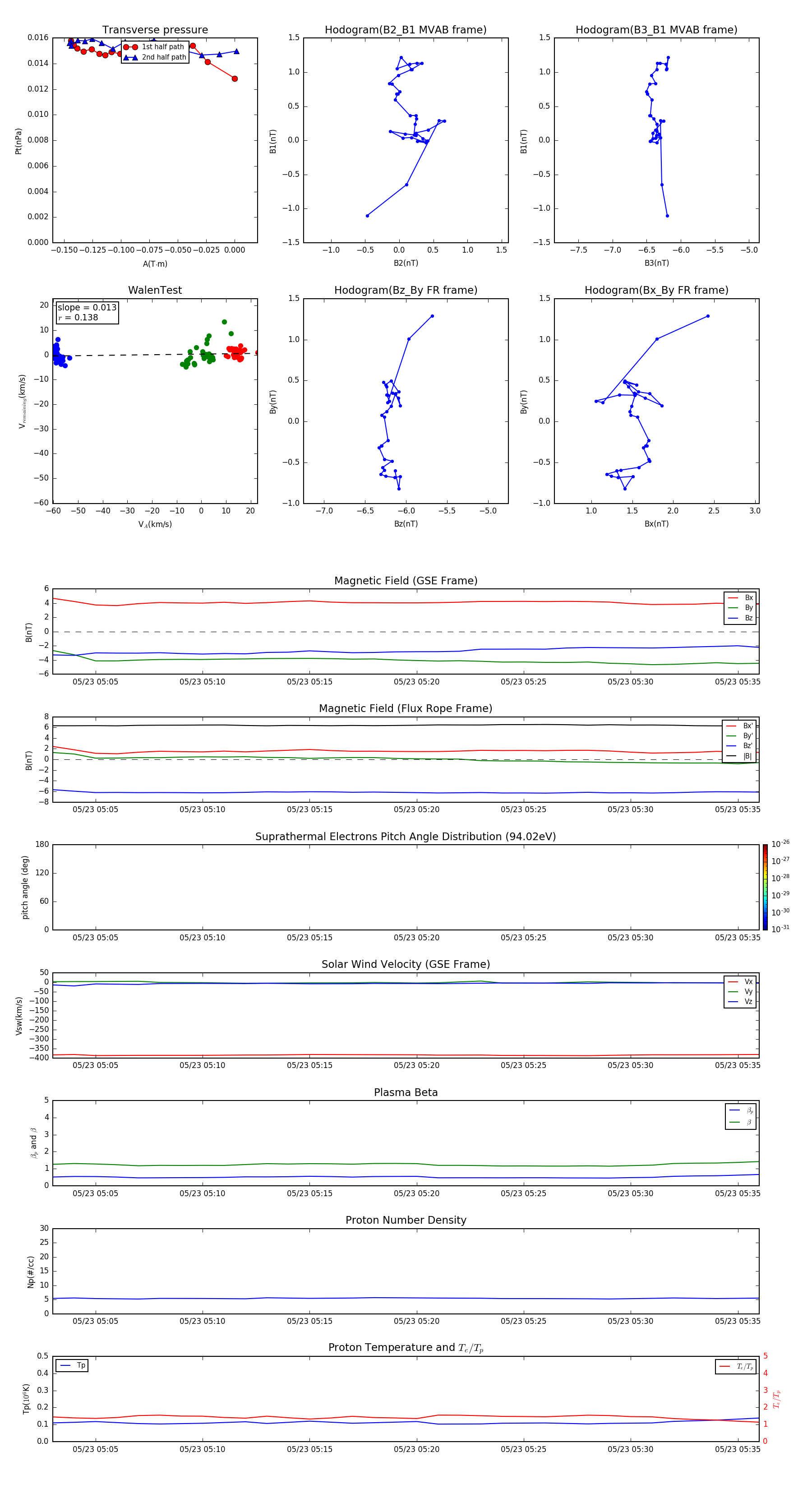Click the bottom endpoint of B3_B1 hodogram

668,216
